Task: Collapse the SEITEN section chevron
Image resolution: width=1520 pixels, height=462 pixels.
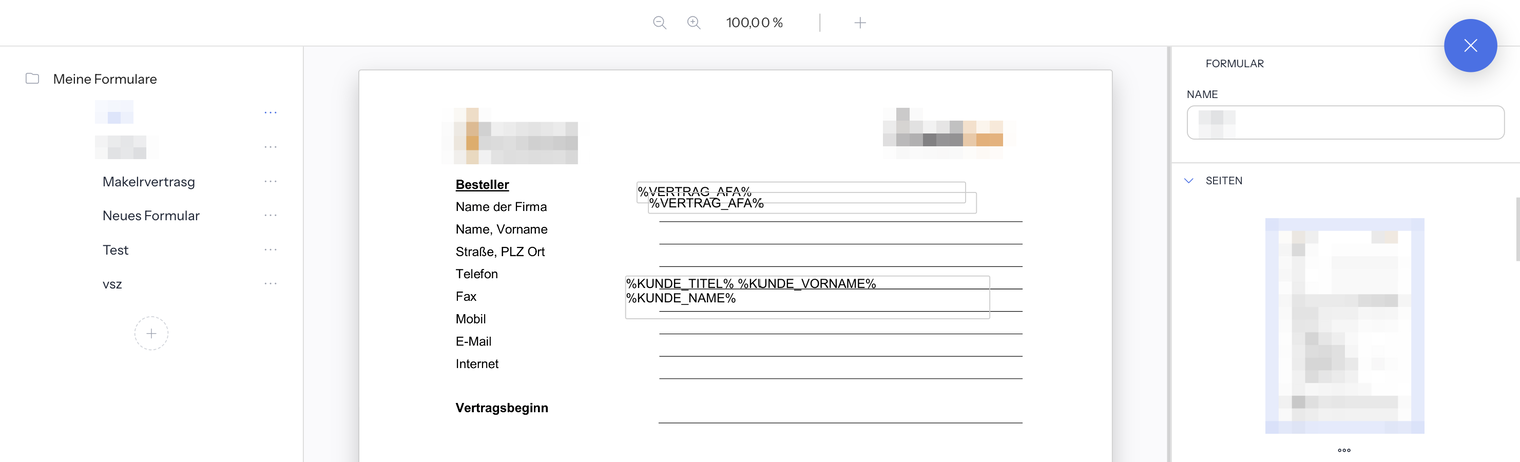Action: tap(1189, 181)
